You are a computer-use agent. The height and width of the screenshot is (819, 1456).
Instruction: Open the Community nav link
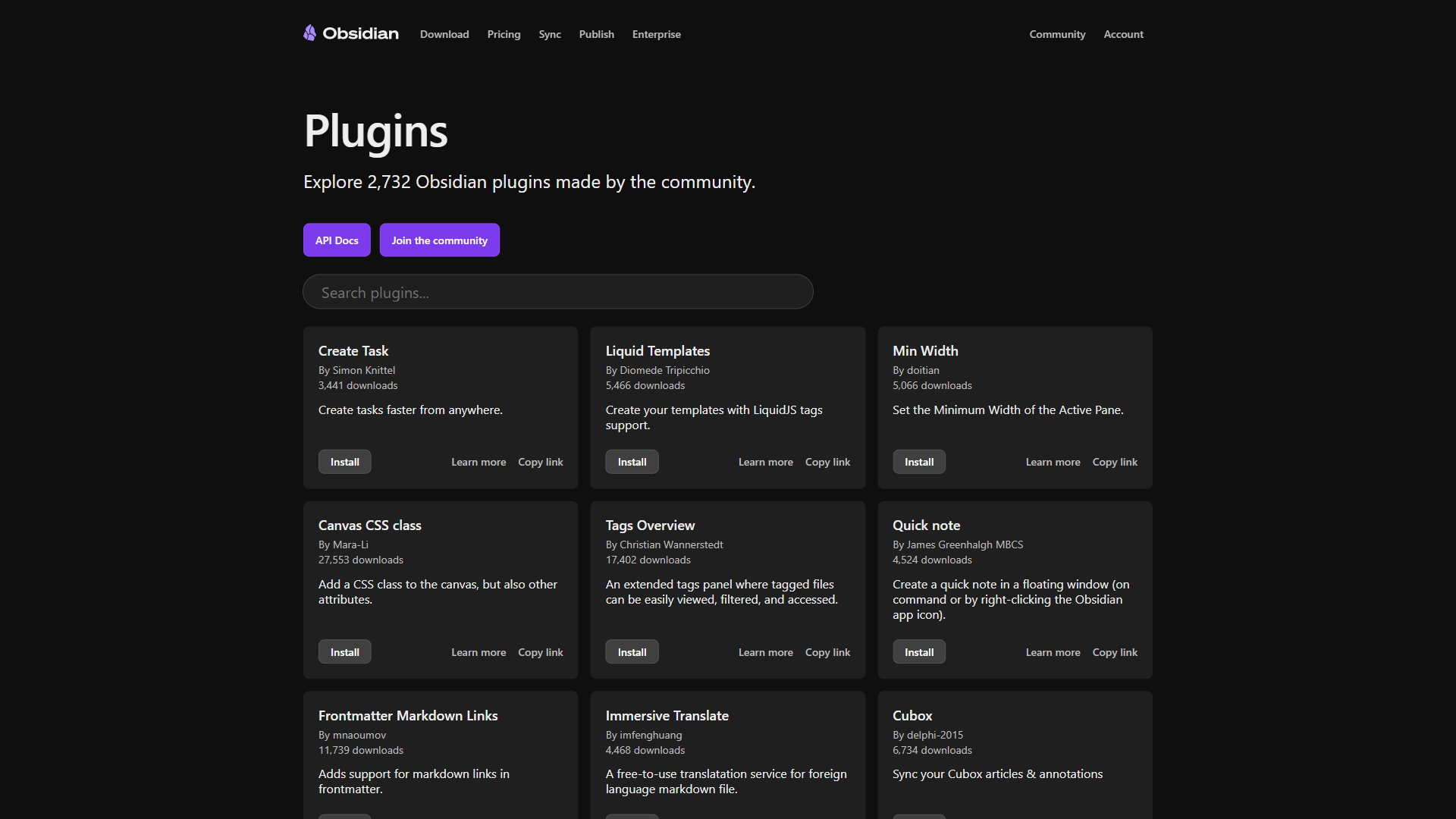pyautogui.click(x=1057, y=34)
